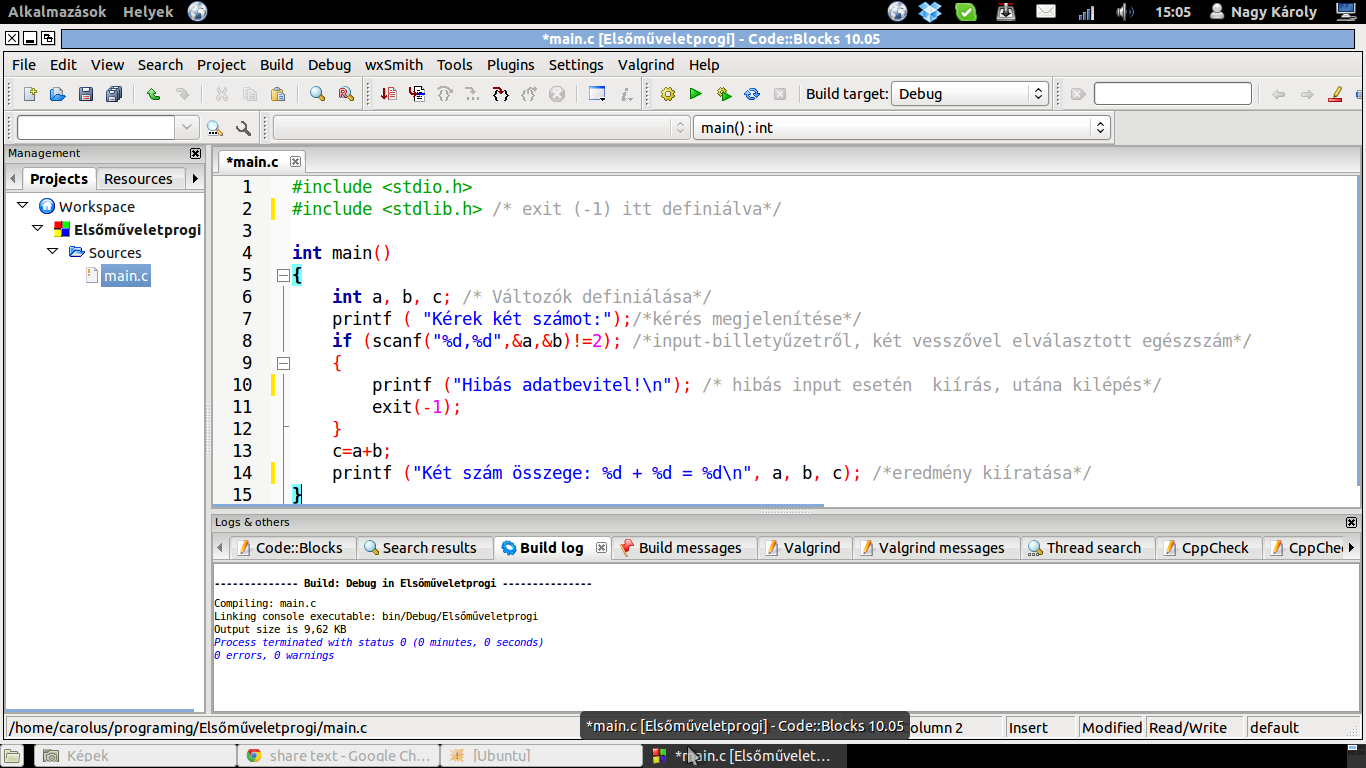Start Debug/Continue from the debugger toolbar
This screenshot has width=1366, height=768.
click(x=389, y=94)
